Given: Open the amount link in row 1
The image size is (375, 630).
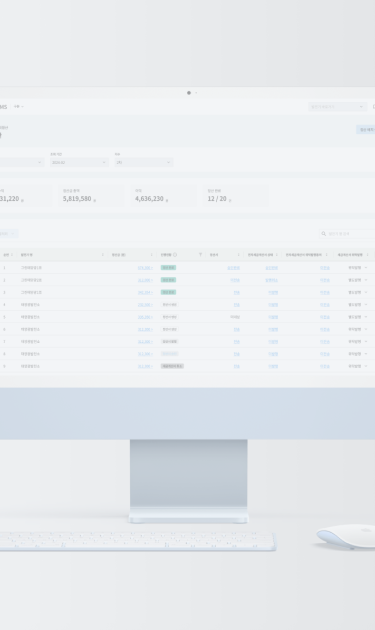Looking at the screenshot, I should pos(145,268).
